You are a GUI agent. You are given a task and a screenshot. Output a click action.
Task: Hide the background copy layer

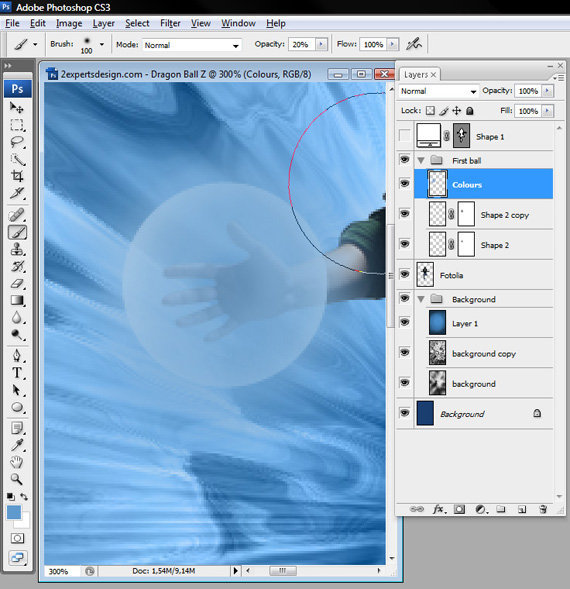pyautogui.click(x=404, y=353)
